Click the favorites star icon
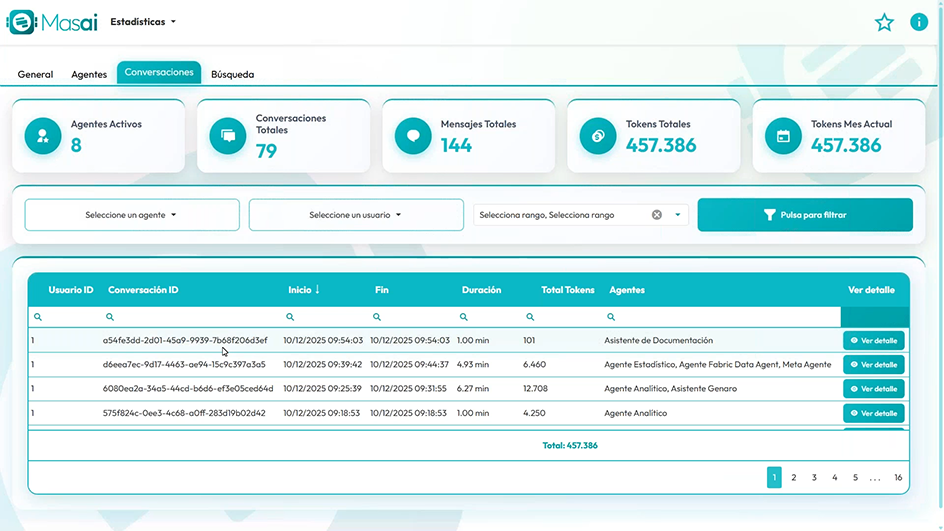The width and height of the screenshot is (944, 531). (x=884, y=22)
